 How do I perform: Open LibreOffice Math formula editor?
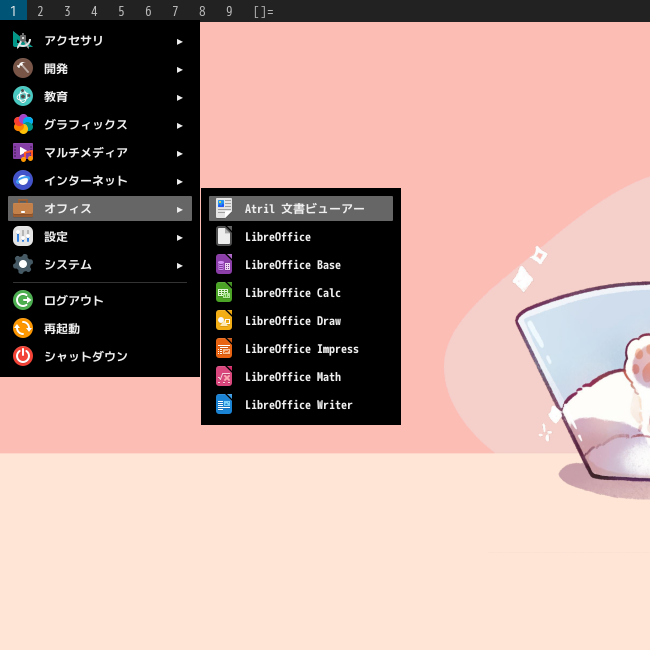tap(301, 376)
